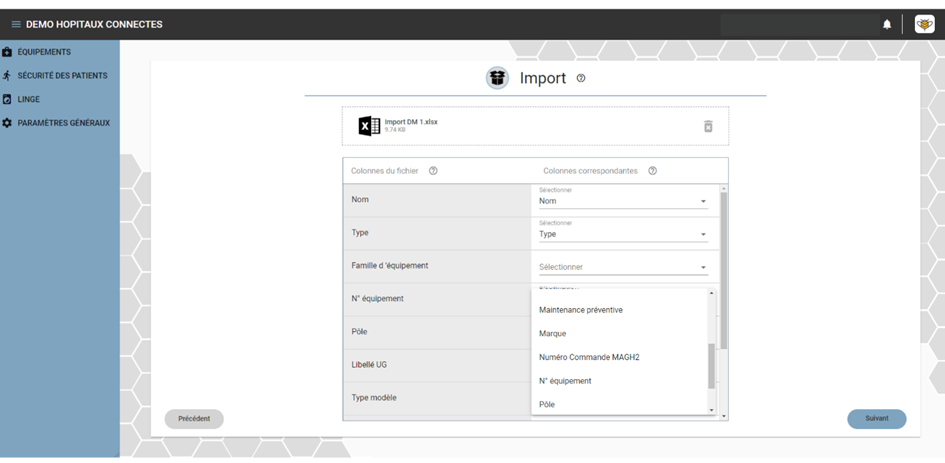Open help for Colonnes correspondantes
This screenshot has height=463, width=945.
click(652, 171)
